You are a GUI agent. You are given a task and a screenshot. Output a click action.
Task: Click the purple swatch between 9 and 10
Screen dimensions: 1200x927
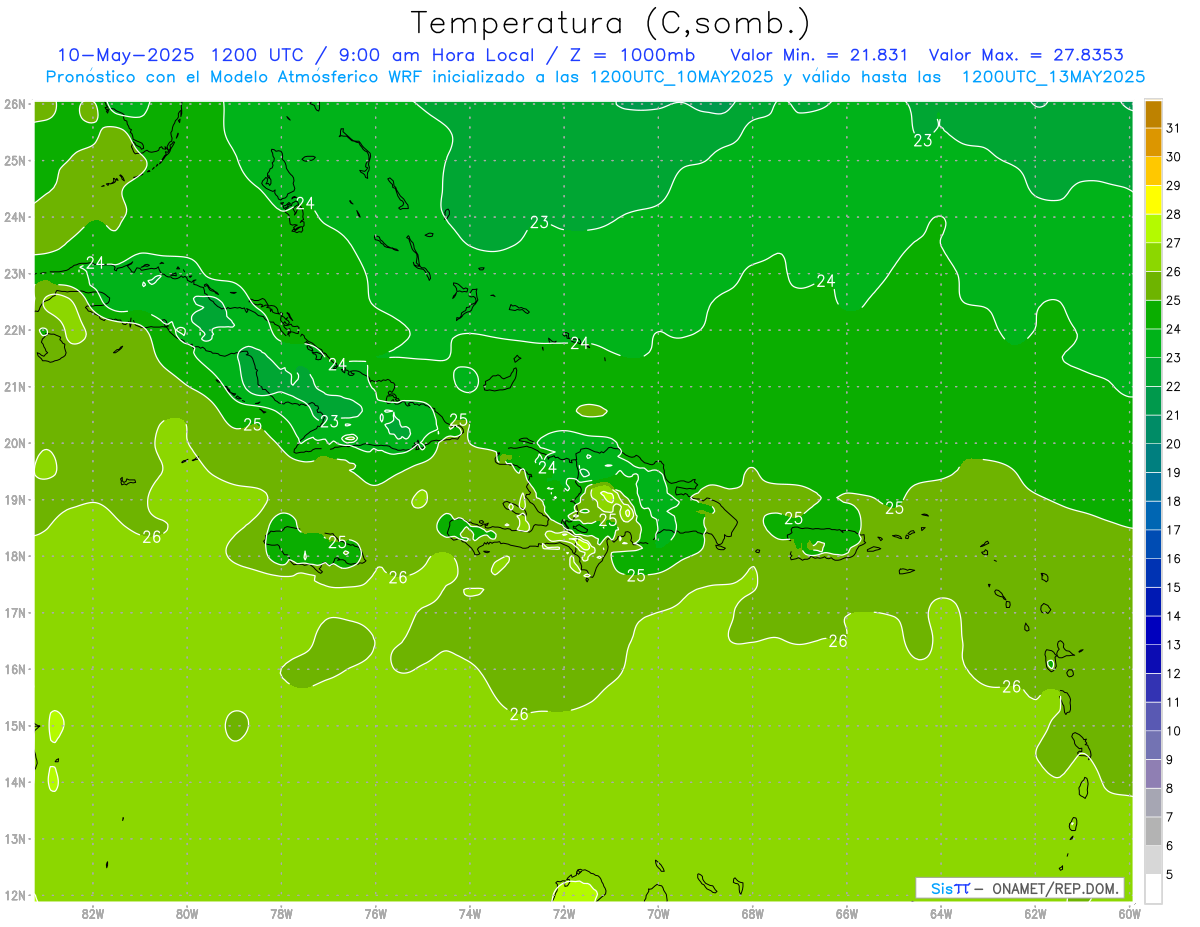1153,745
